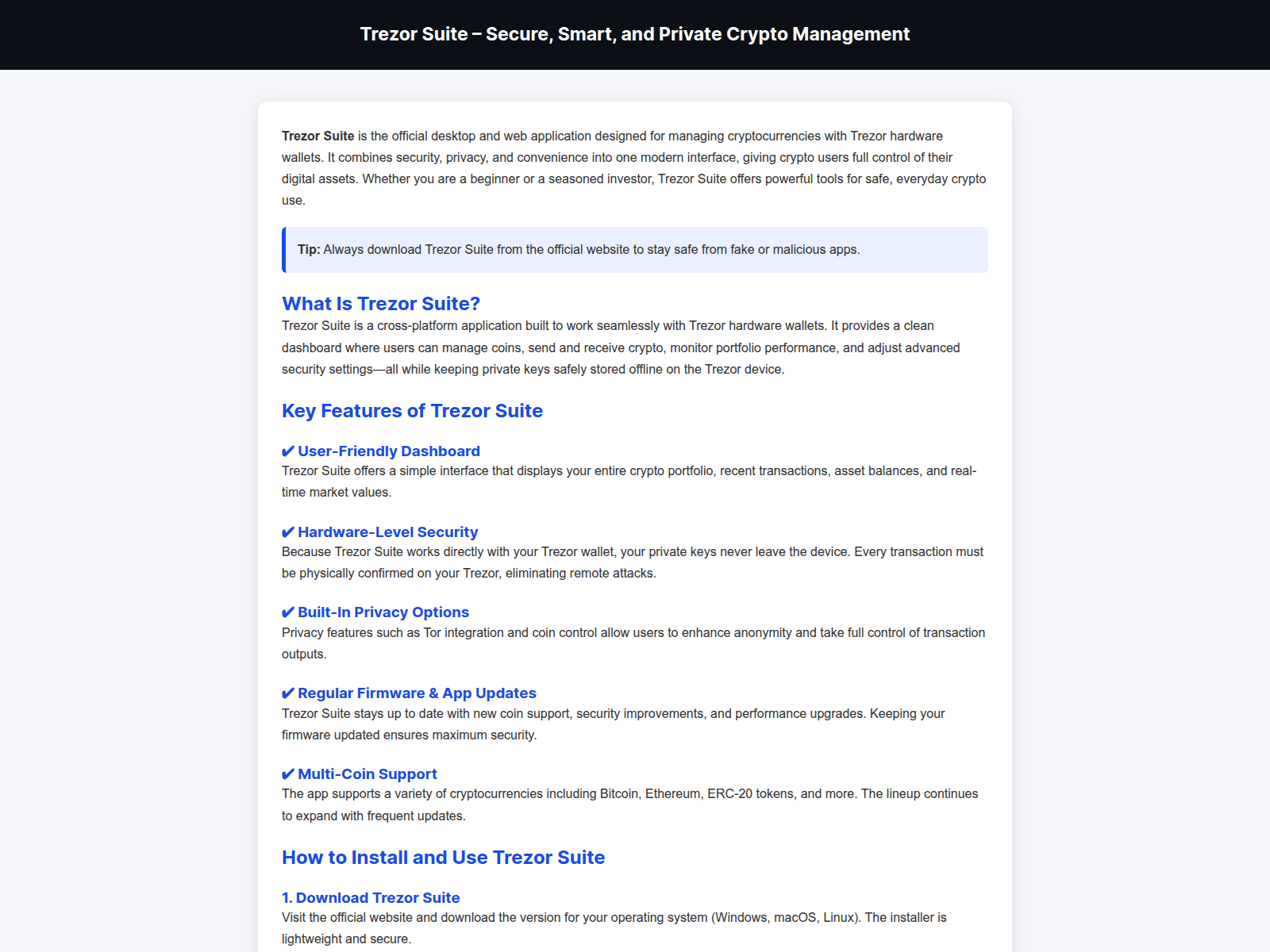Click the 'Multi-Coin Support' subheading text
Image resolution: width=1270 pixels, height=952 pixels.
[368, 774]
